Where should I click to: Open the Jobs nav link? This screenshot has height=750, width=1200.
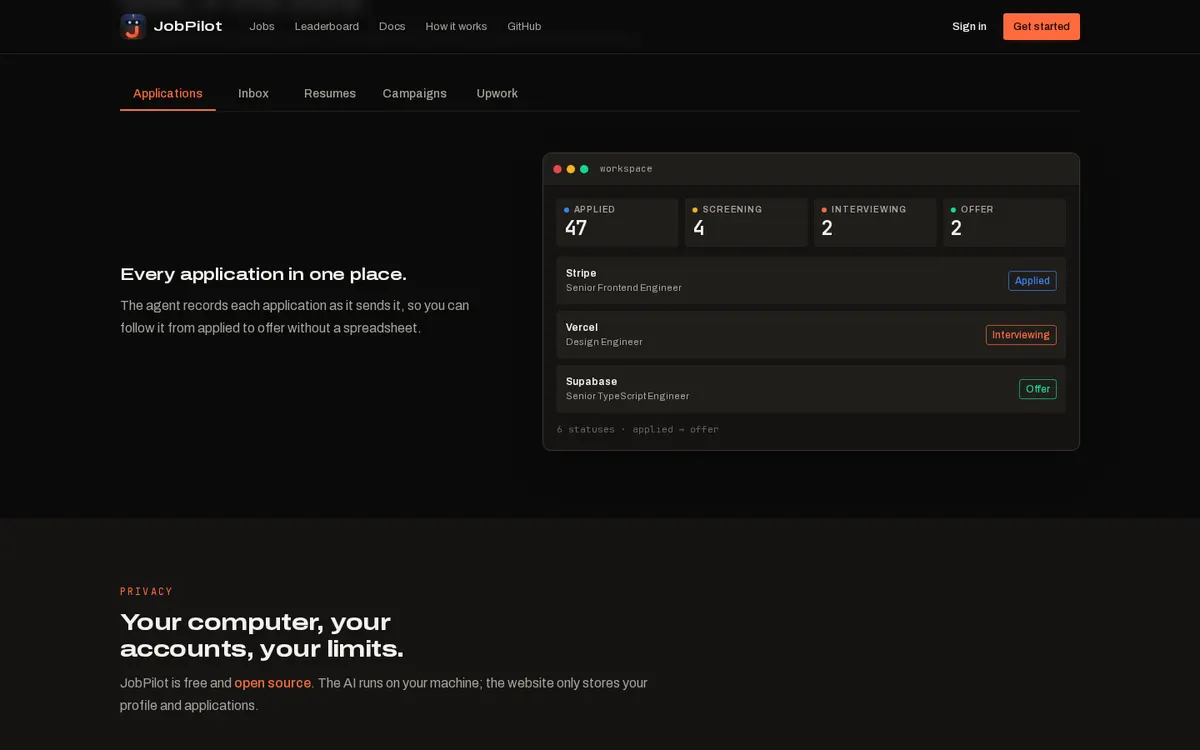(x=262, y=27)
